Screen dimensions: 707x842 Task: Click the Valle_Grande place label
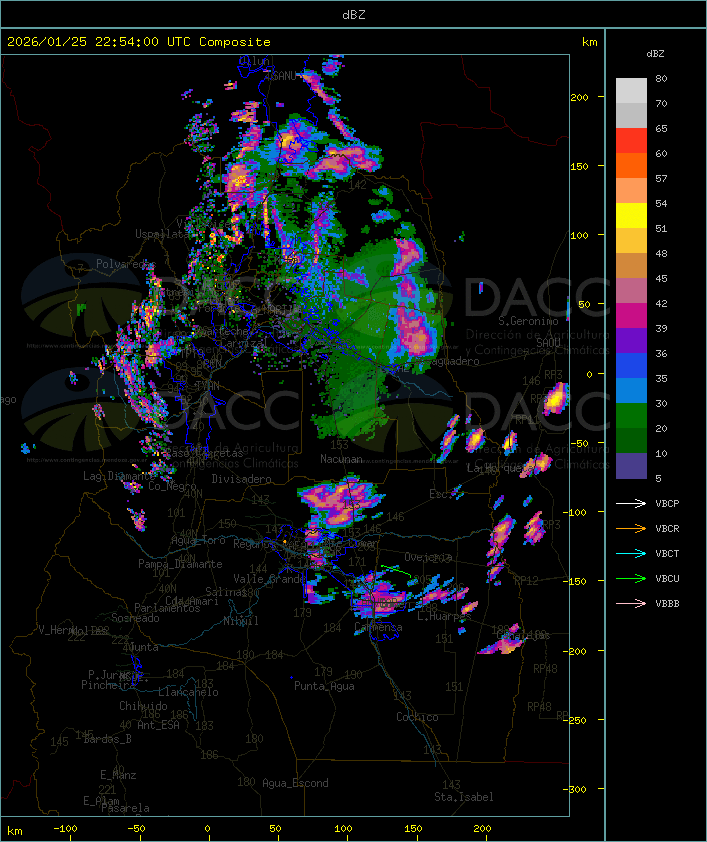tap(268, 579)
